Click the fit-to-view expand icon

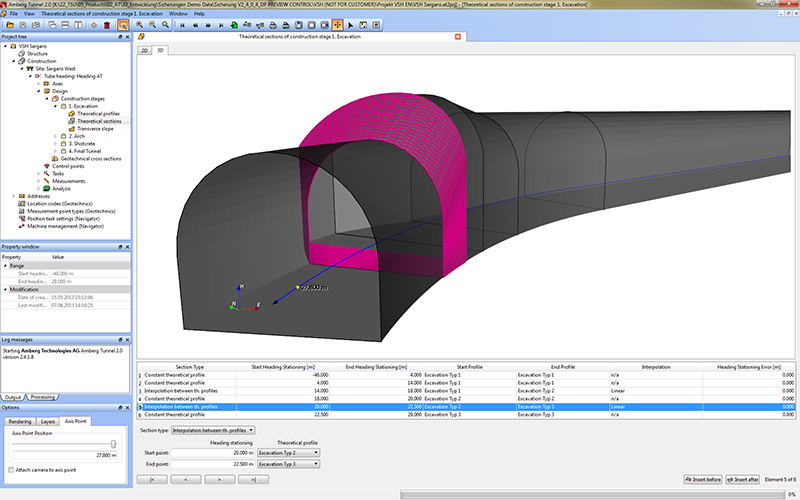pos(363,25)
